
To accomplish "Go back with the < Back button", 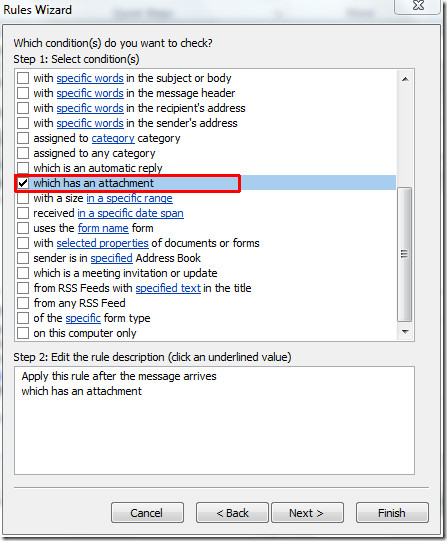I will click(232, 513).
